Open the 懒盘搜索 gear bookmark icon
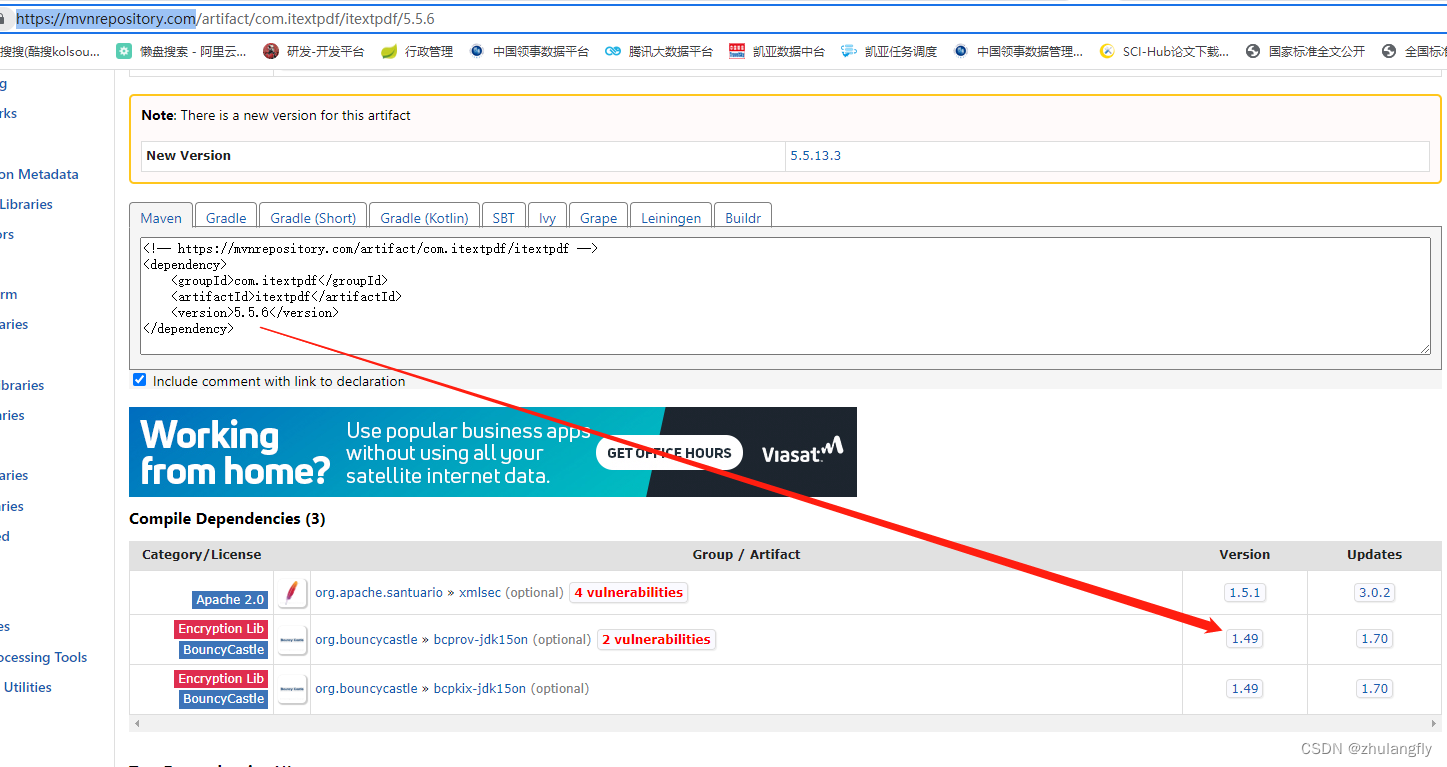This screenshot has width=1447, height=767. pos(124,50)
